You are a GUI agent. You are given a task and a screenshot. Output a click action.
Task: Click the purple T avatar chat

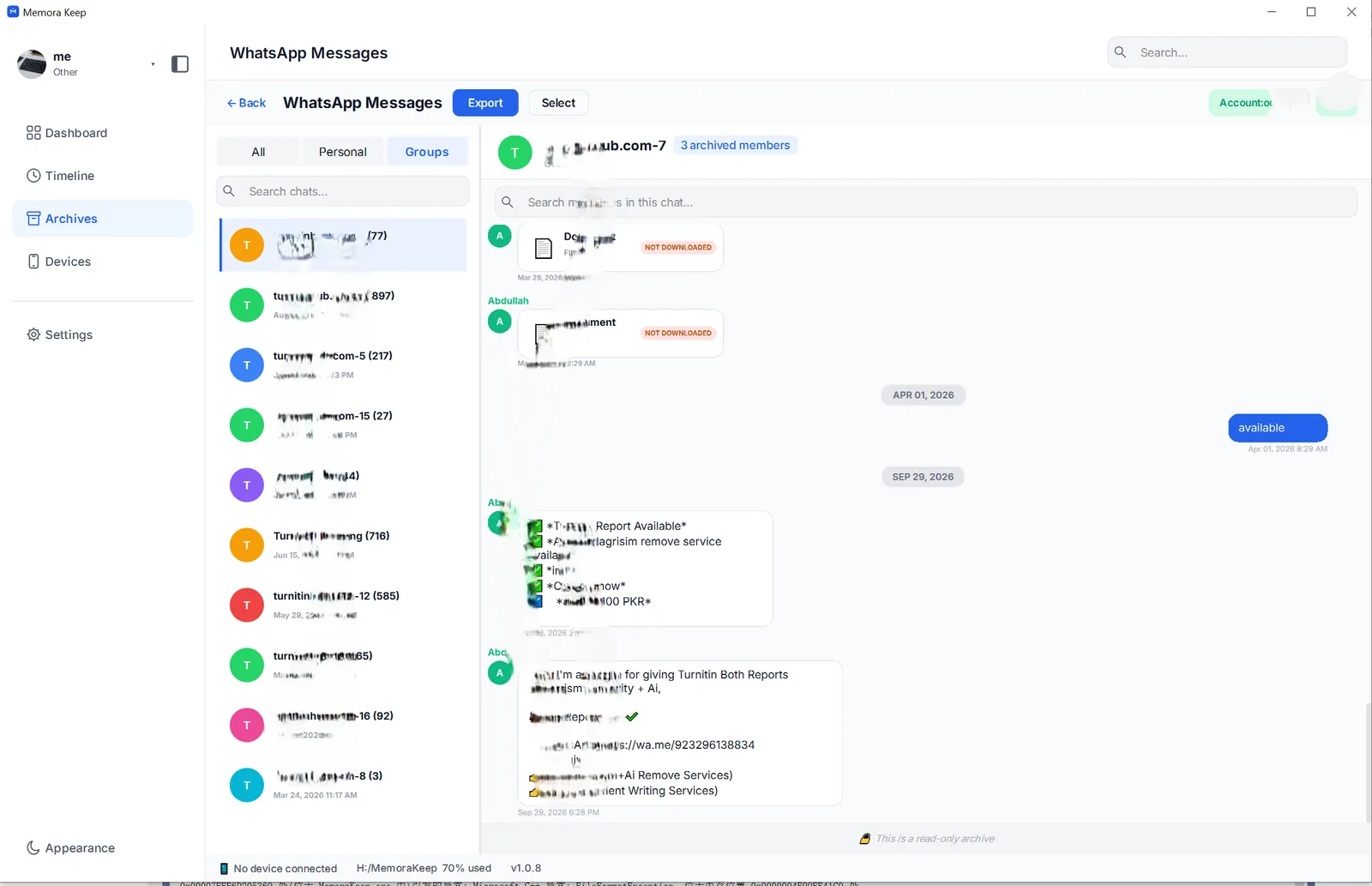tap(247, 485)
